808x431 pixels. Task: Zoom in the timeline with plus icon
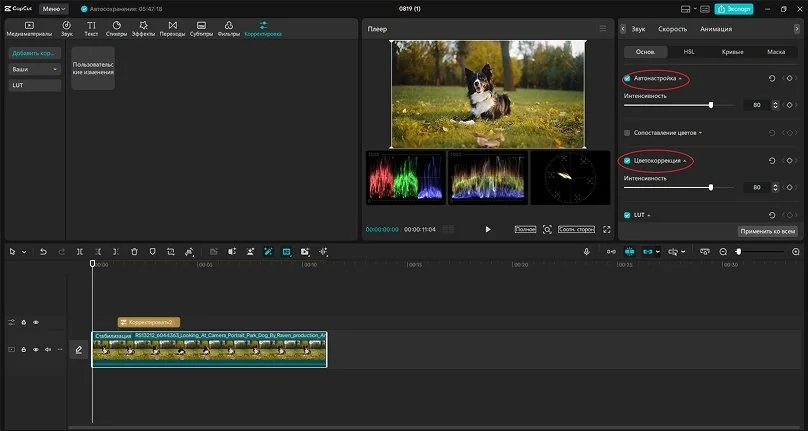tap(796, 252)
